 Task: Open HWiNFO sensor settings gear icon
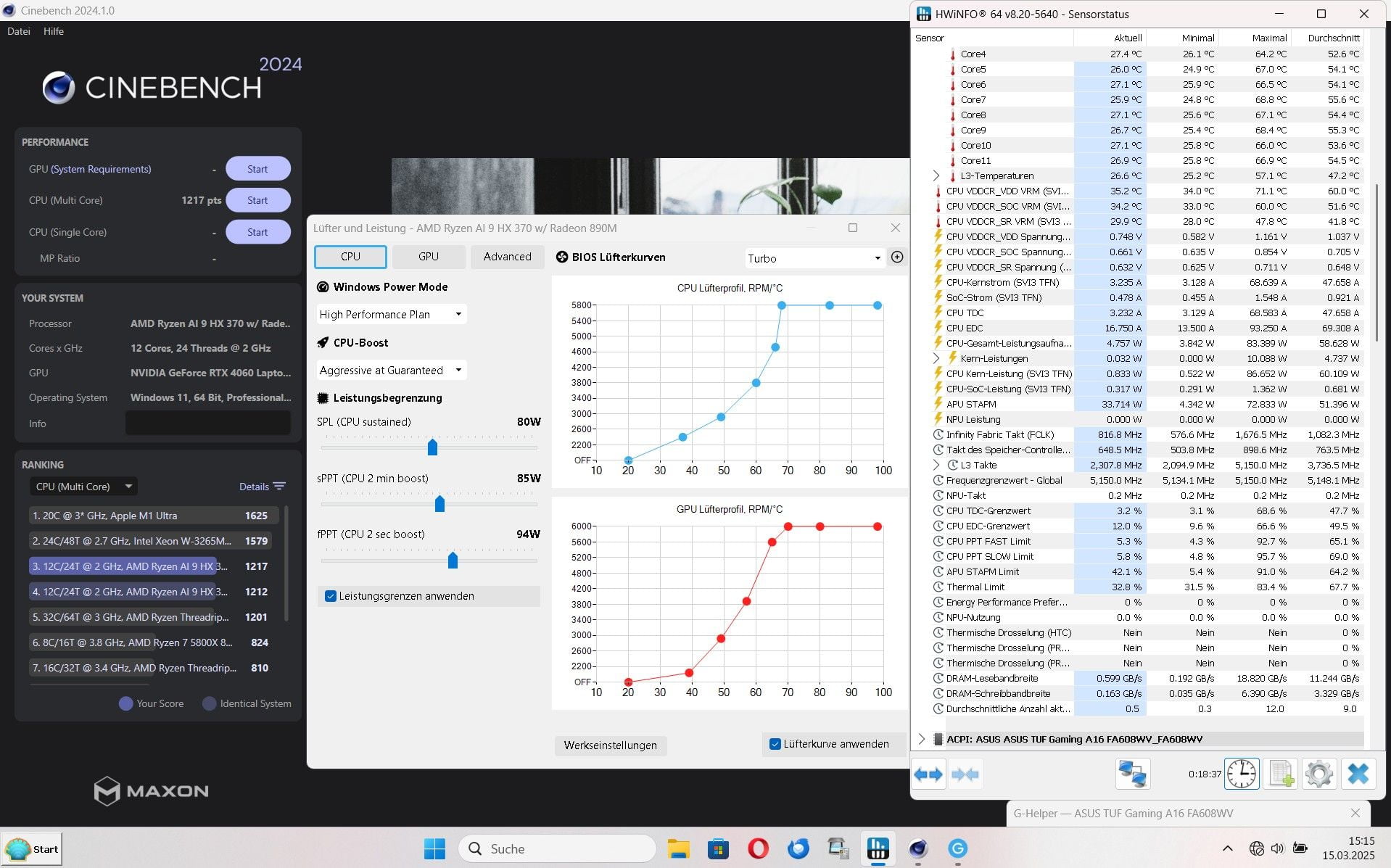tap(1318, 774)
